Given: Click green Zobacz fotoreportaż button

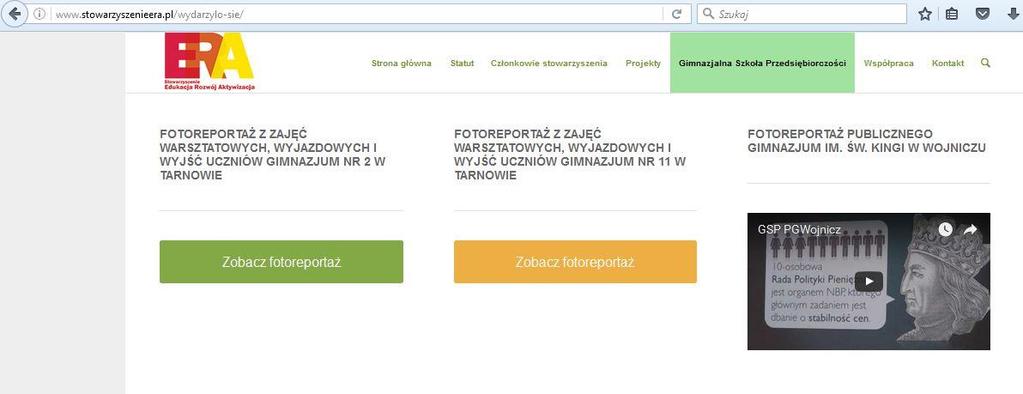Looking at the screenshot, I should 281,262.
